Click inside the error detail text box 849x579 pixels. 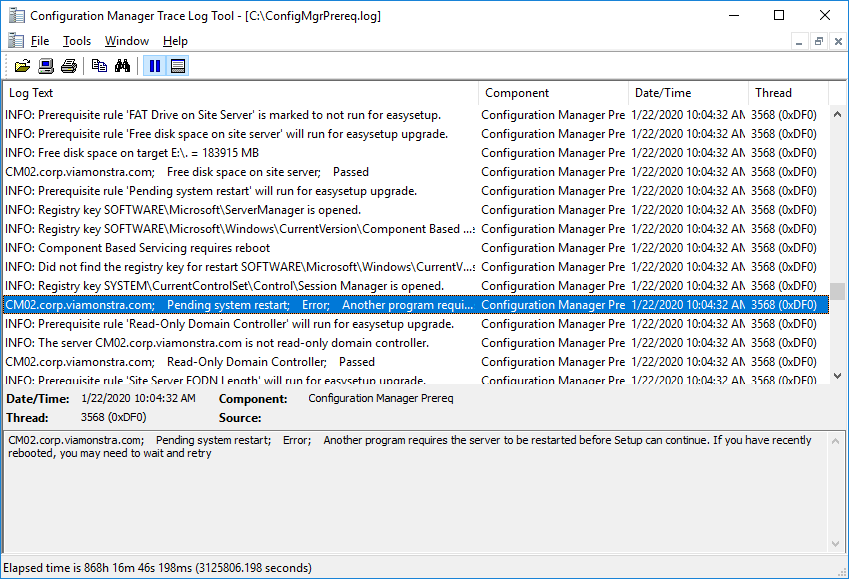click(416, 492)
